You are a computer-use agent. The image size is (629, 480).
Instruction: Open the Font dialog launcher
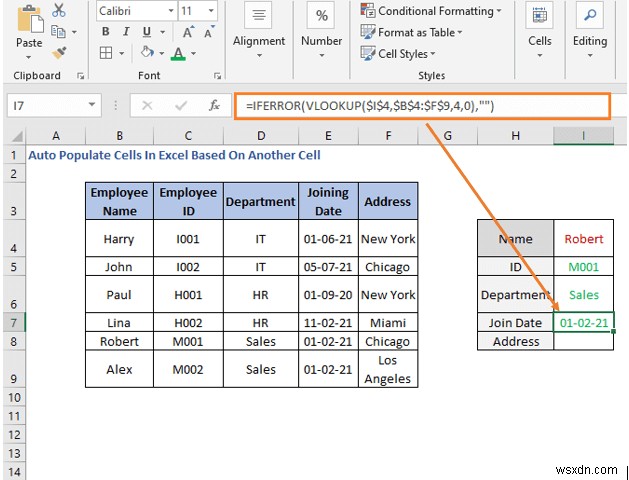click(x=217, y=76)
